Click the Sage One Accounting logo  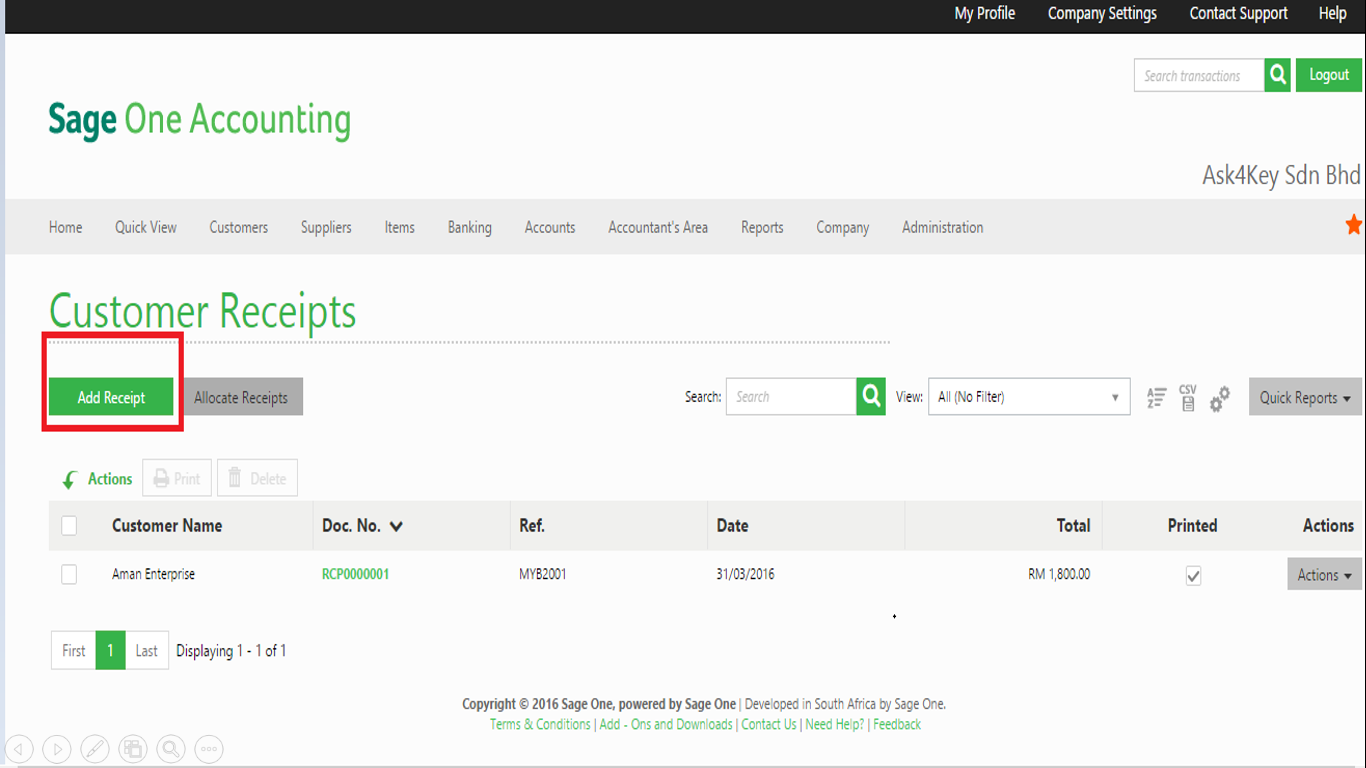click(200, 120)
